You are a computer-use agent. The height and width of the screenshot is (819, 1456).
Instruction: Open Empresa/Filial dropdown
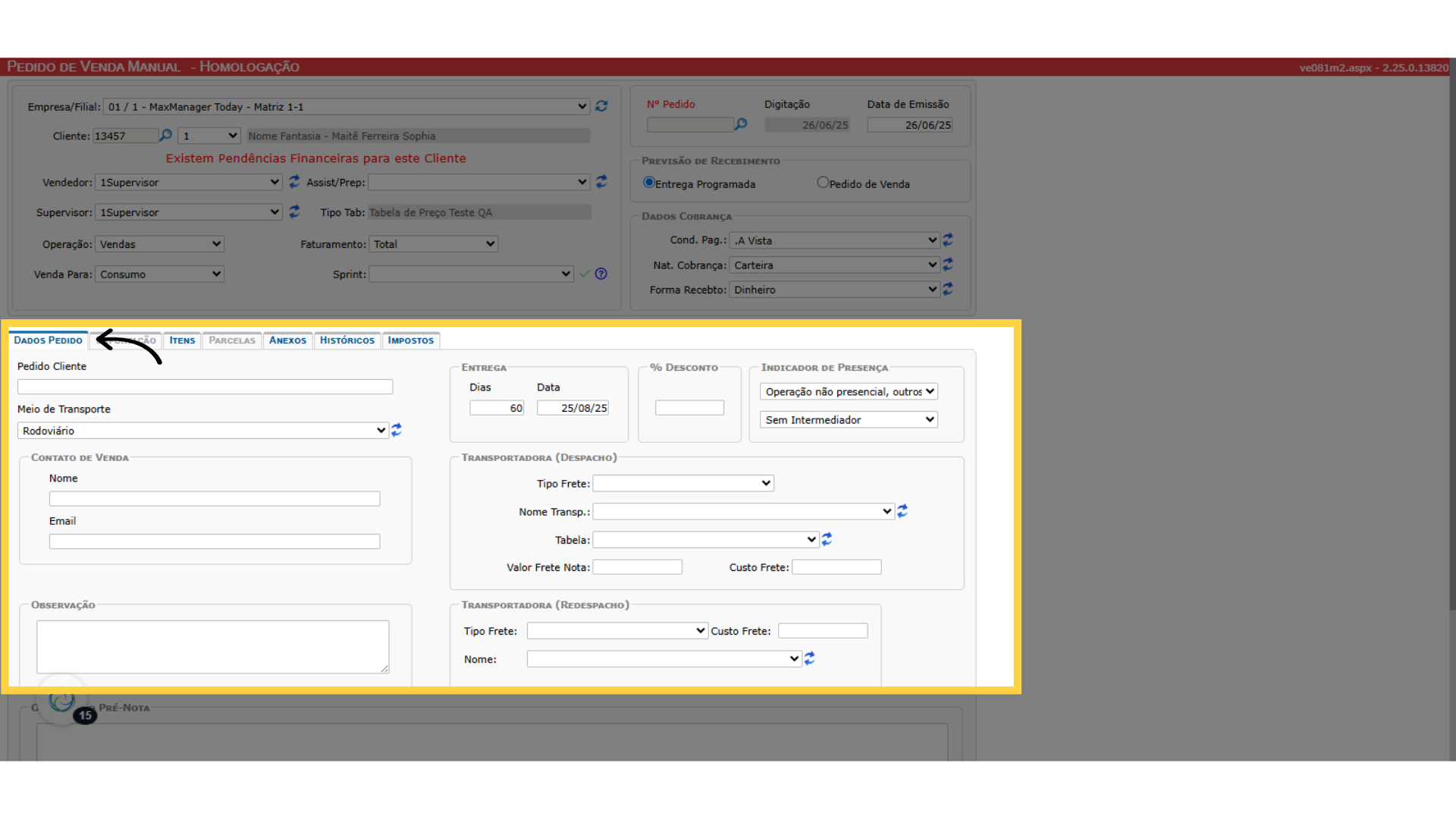(x=347, y=106)
